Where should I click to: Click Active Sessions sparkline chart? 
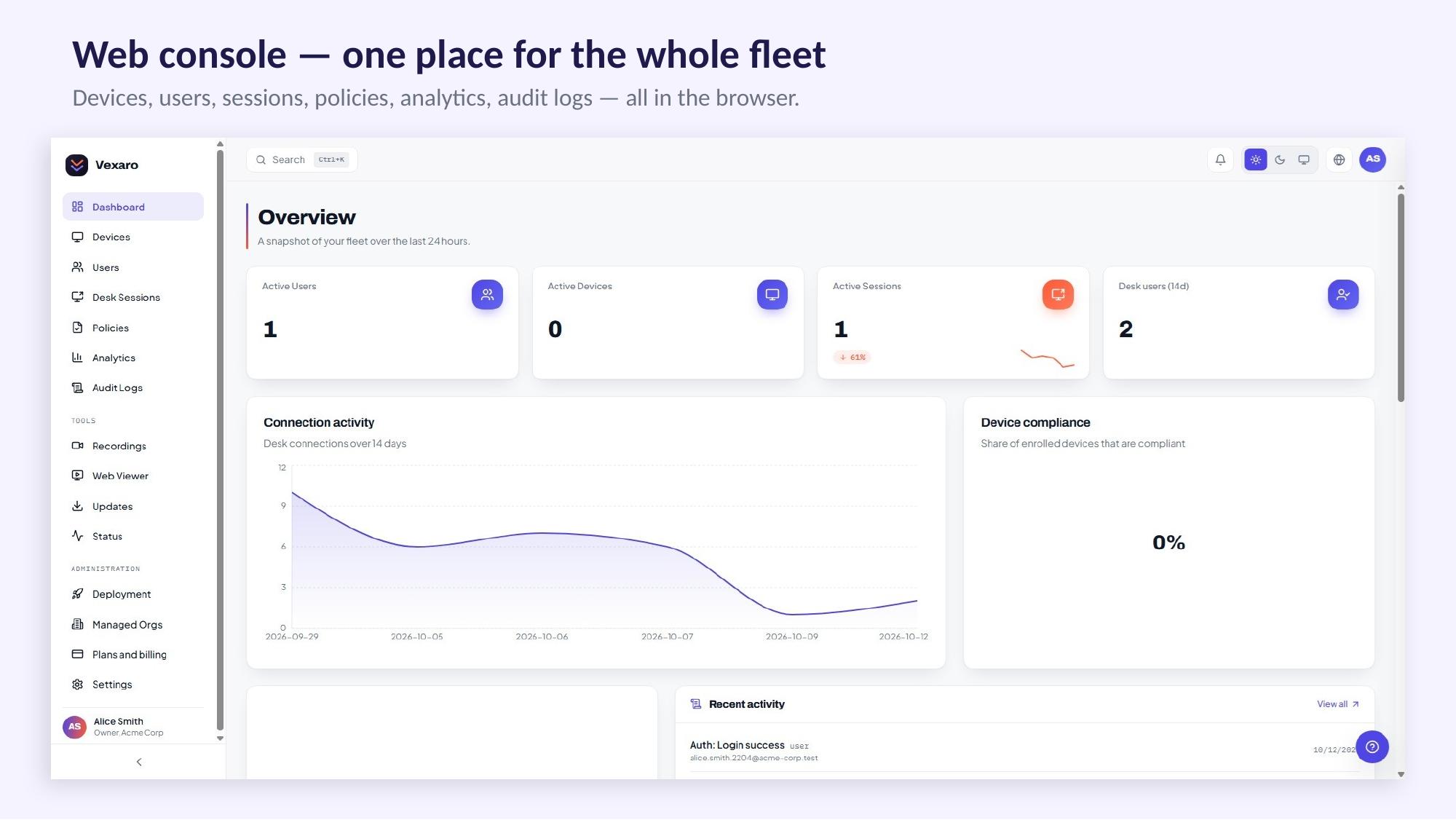(x=1048, y=358)
